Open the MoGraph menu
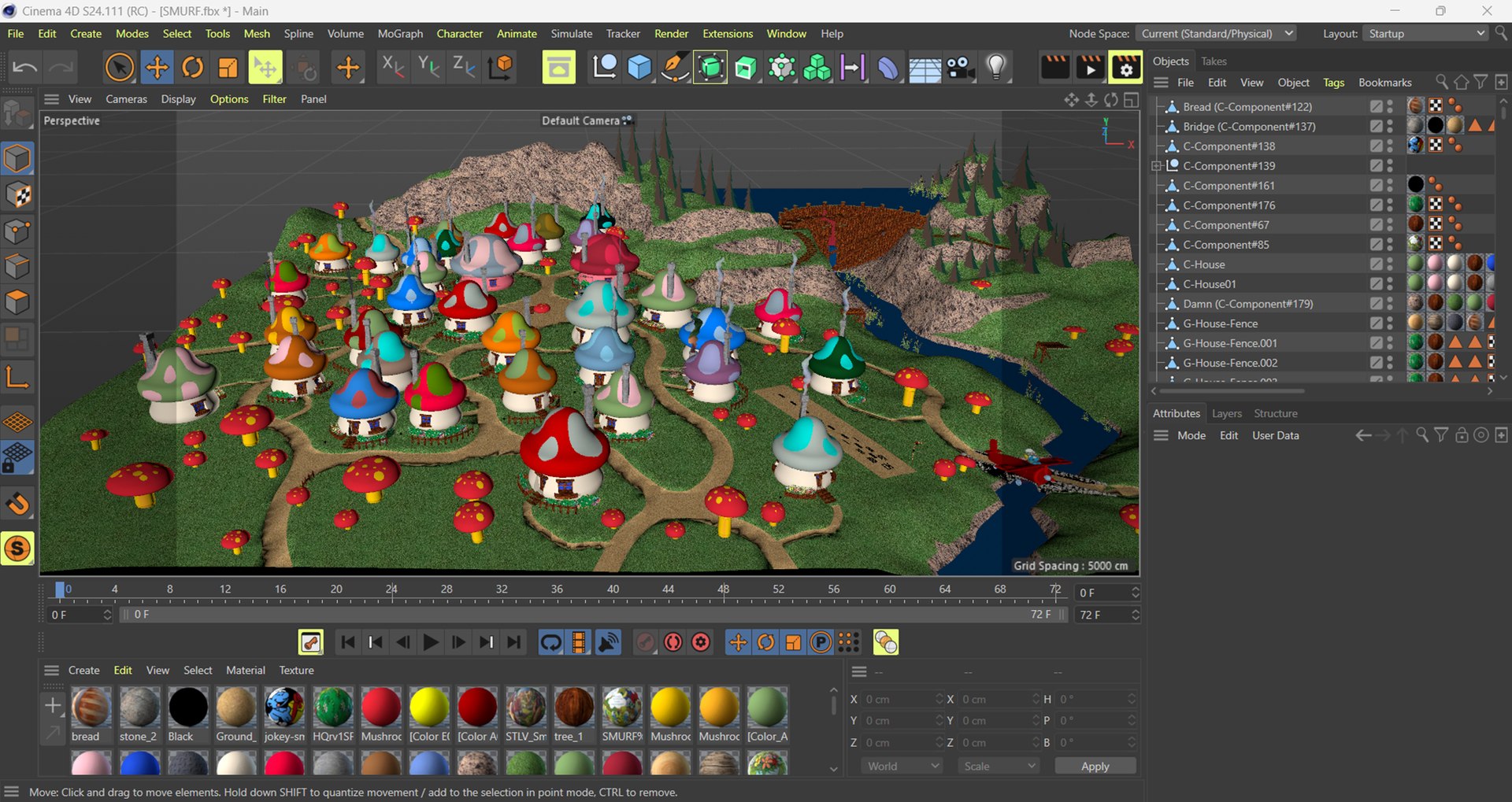1512x802 pixels. (400, 34)
